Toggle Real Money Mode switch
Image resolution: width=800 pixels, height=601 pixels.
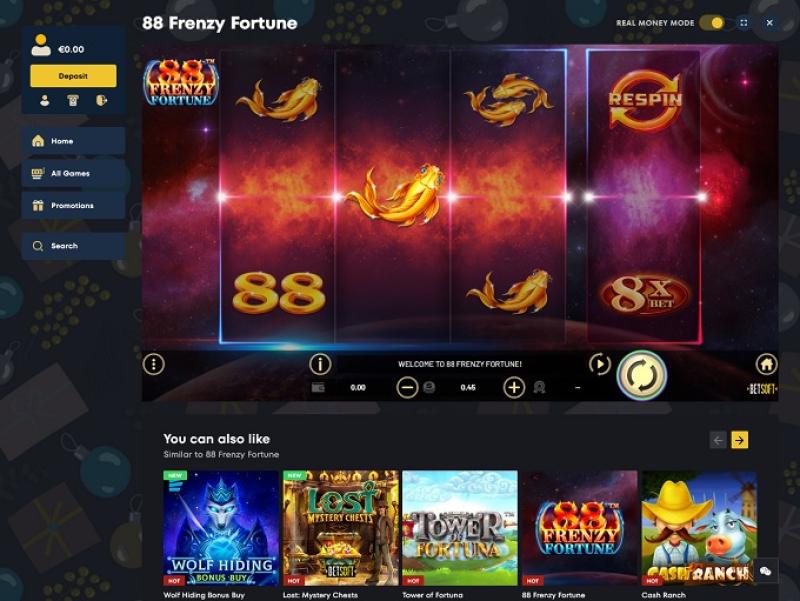tap(712, 23)
